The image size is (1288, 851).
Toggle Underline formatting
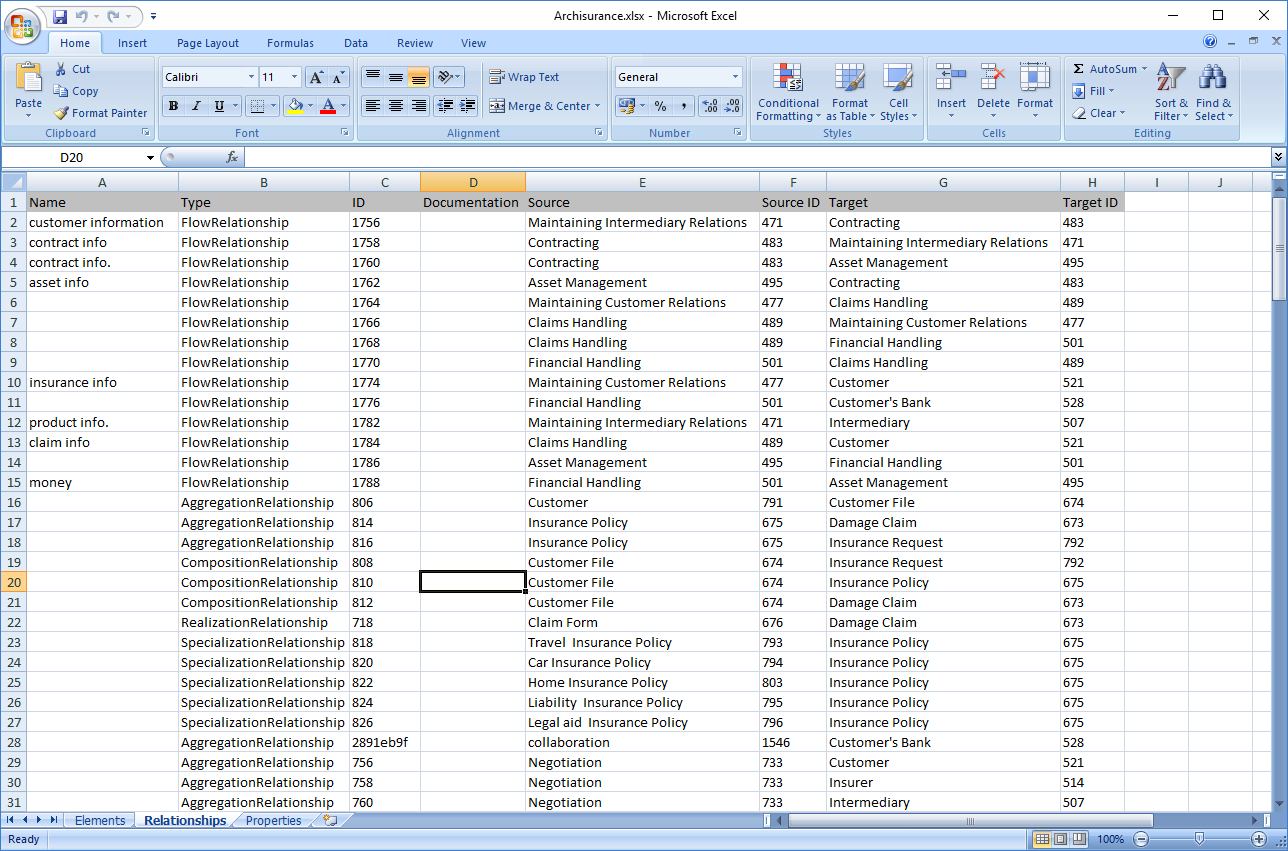(x=219, y=106)
